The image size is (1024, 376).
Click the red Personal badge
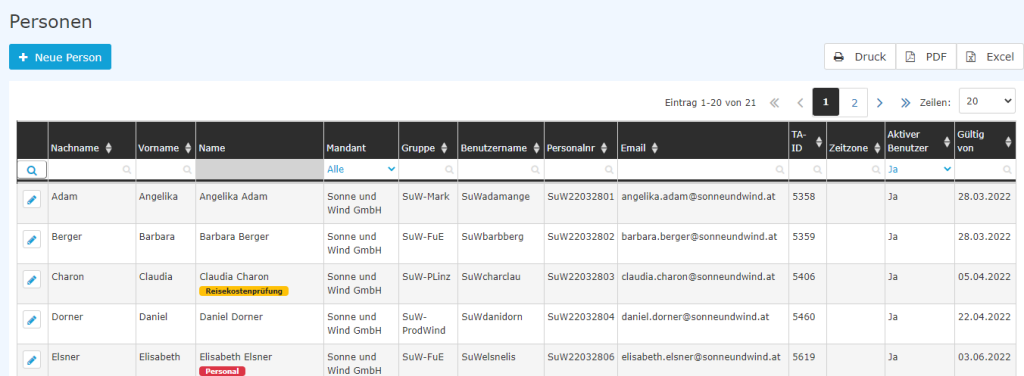(222, 371)
